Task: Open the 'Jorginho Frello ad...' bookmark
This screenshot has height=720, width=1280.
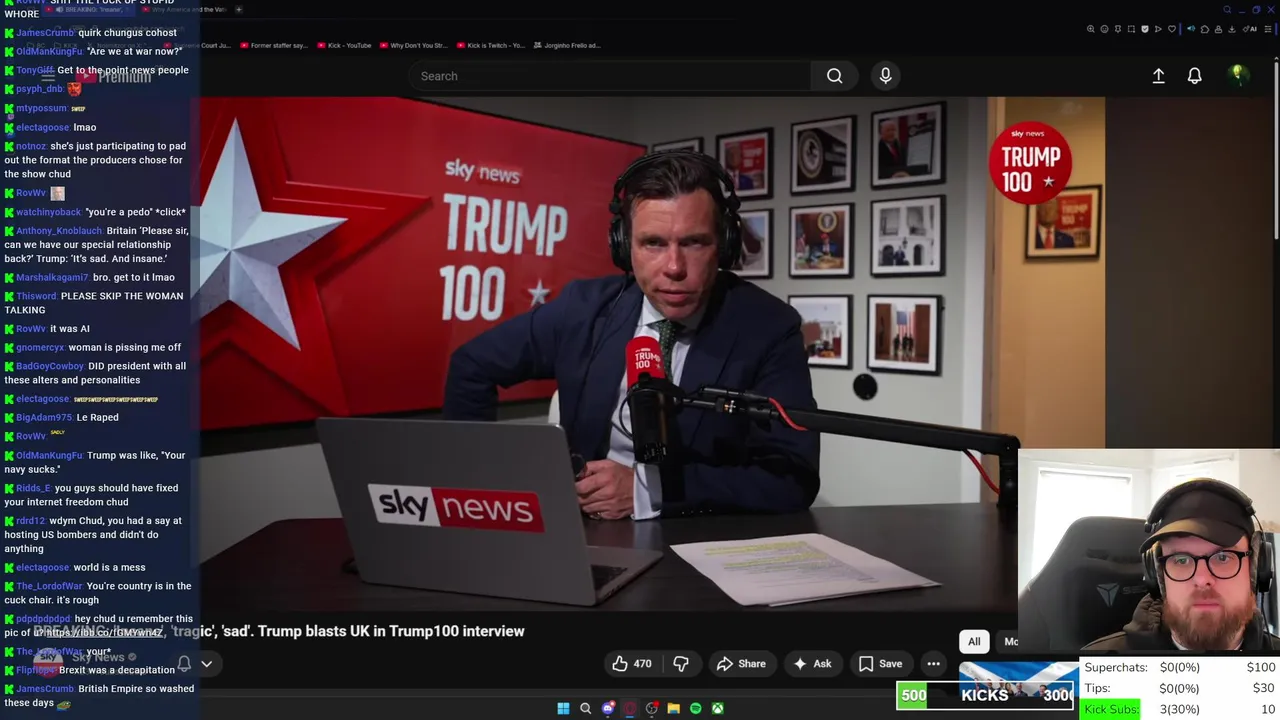Action: [x=566, y=45]
